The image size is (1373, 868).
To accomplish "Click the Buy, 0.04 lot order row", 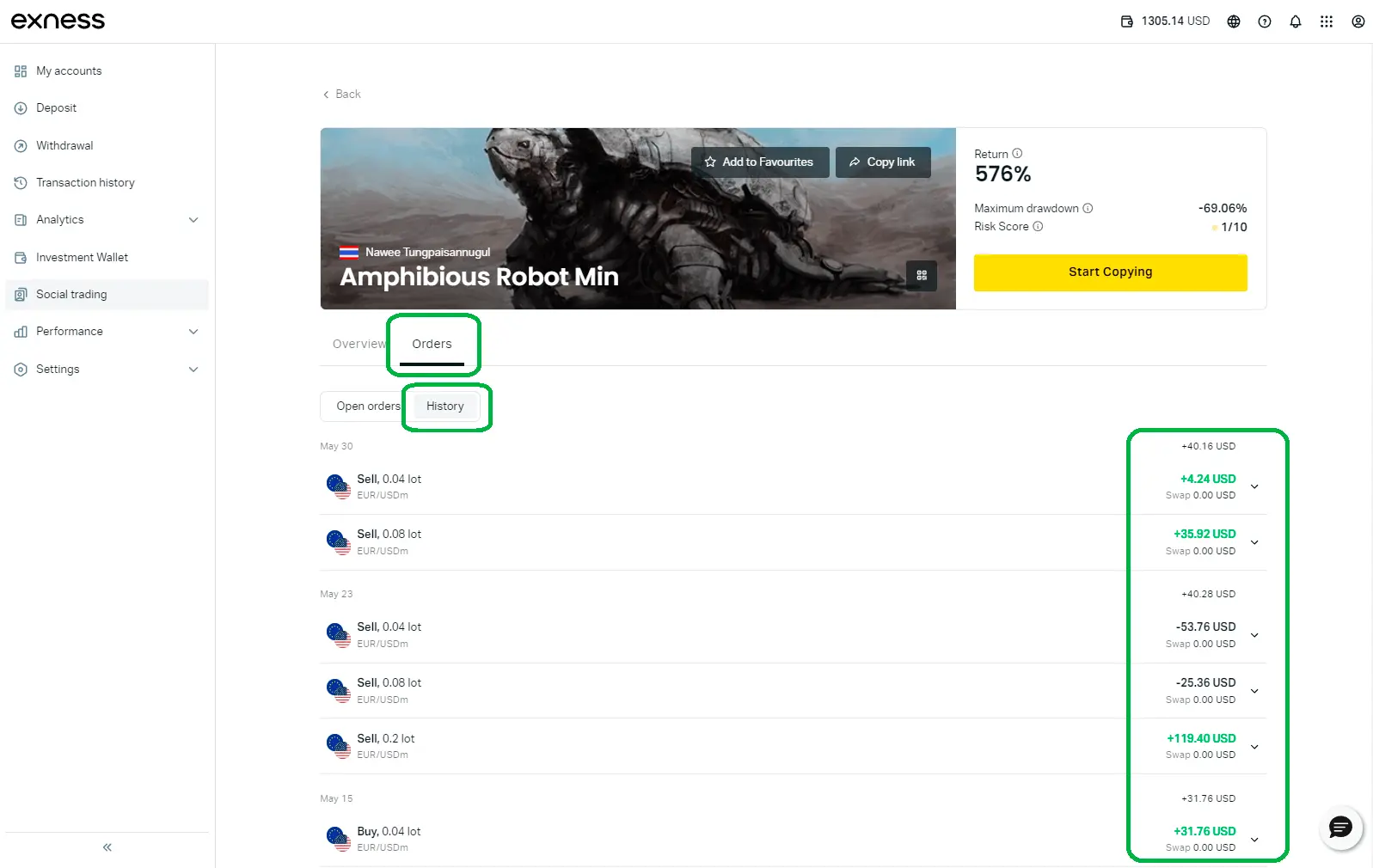I will [793, 839].
